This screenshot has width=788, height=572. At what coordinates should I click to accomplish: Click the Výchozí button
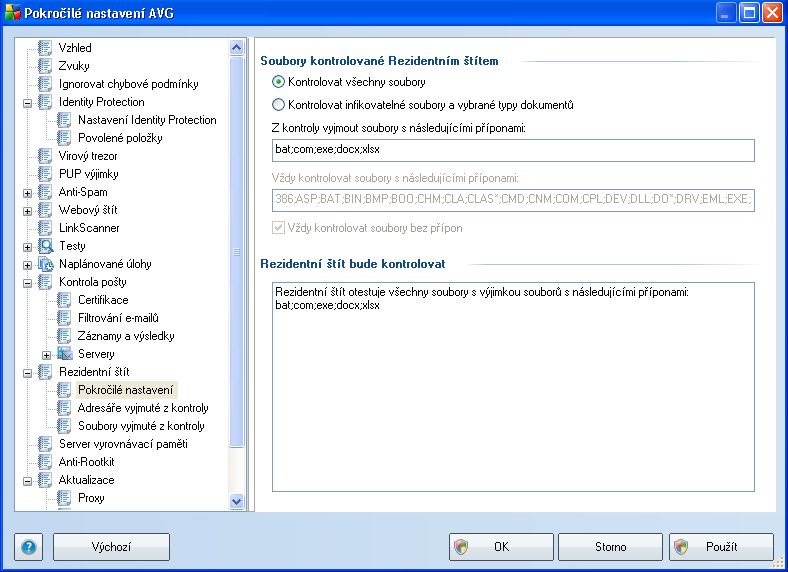[111, 547]
